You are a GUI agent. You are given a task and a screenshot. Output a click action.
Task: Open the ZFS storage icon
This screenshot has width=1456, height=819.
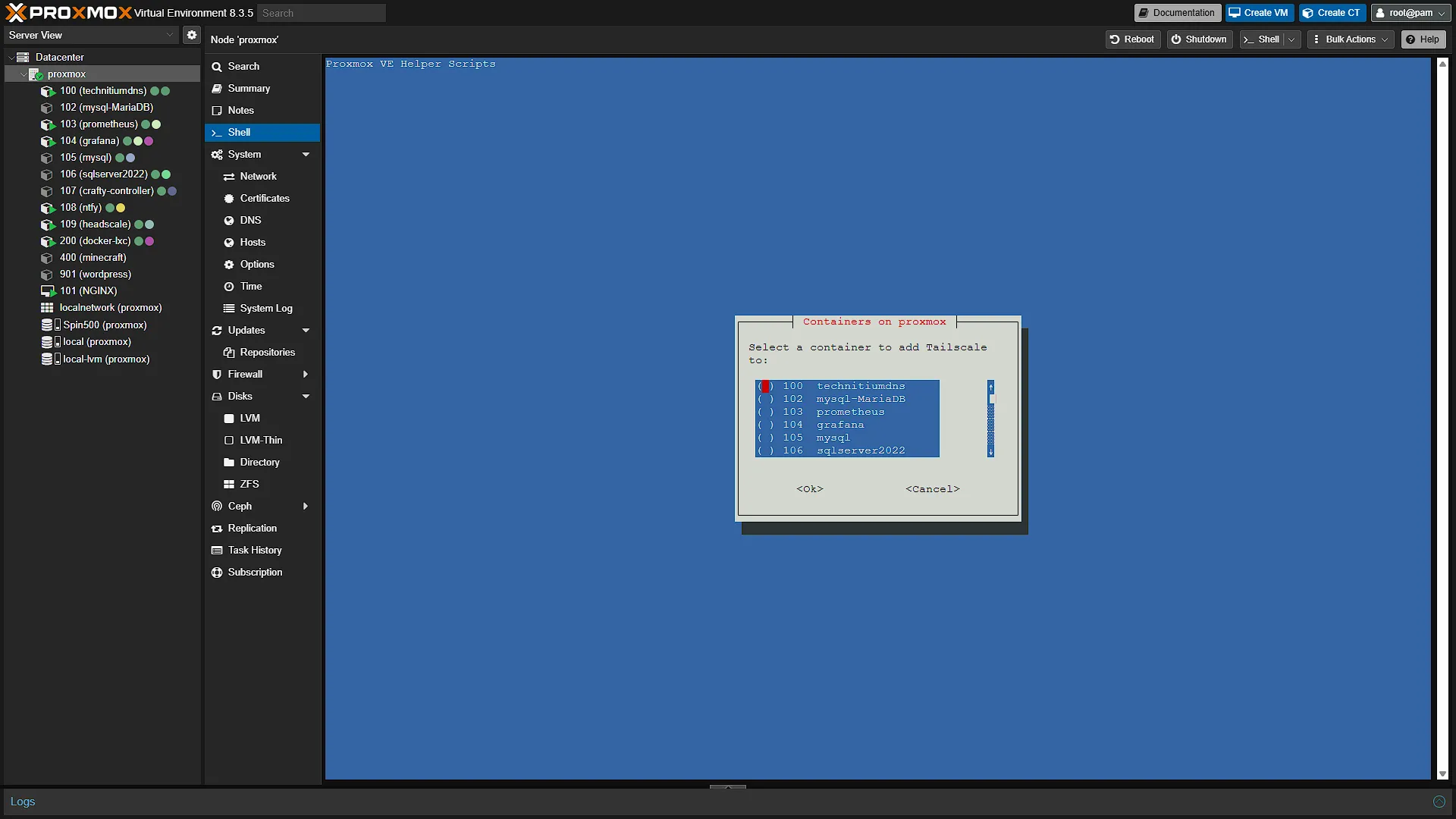[229, 485]
